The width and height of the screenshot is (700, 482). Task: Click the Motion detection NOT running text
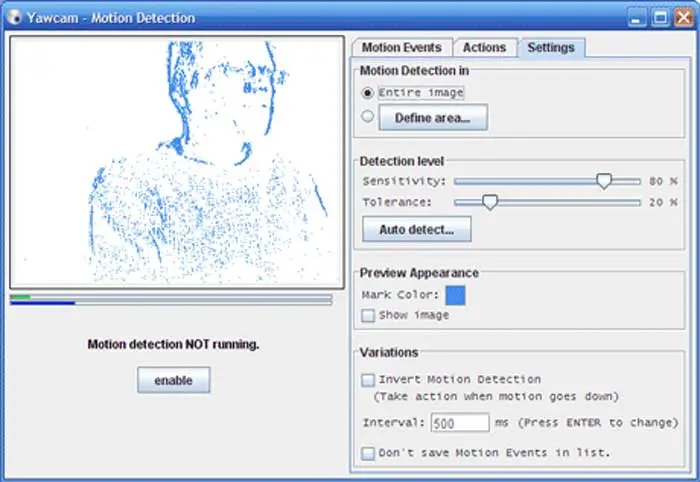[x=173, y=345]
